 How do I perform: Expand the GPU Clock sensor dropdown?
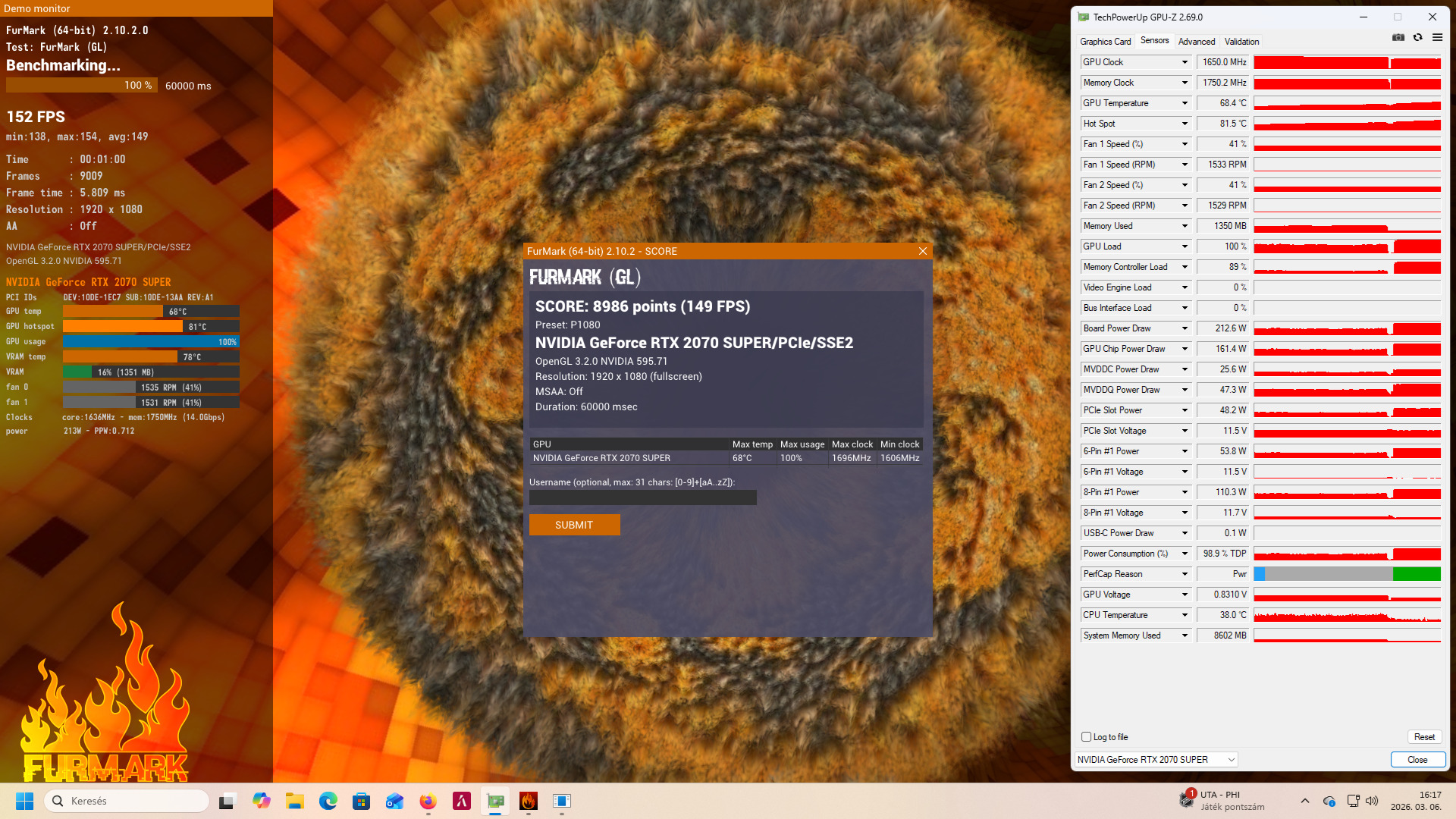click(1185, 62)
